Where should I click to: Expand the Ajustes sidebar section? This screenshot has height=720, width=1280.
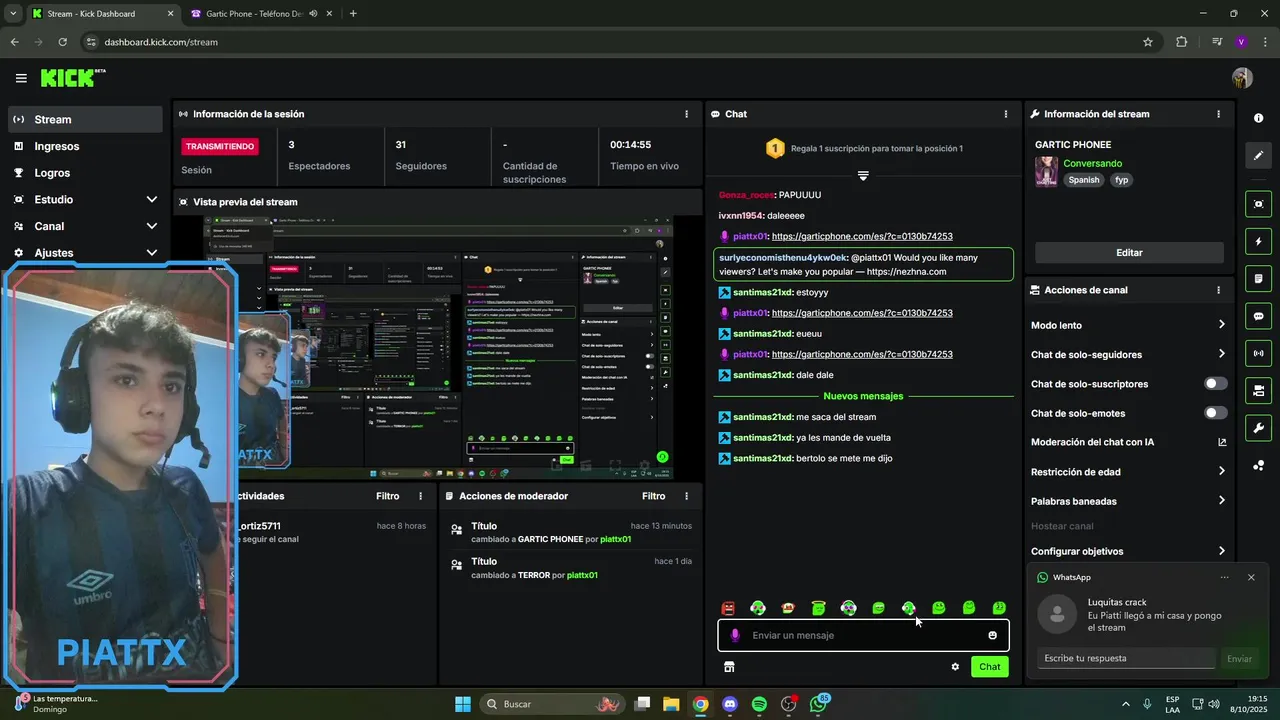(x=152, y=253)
